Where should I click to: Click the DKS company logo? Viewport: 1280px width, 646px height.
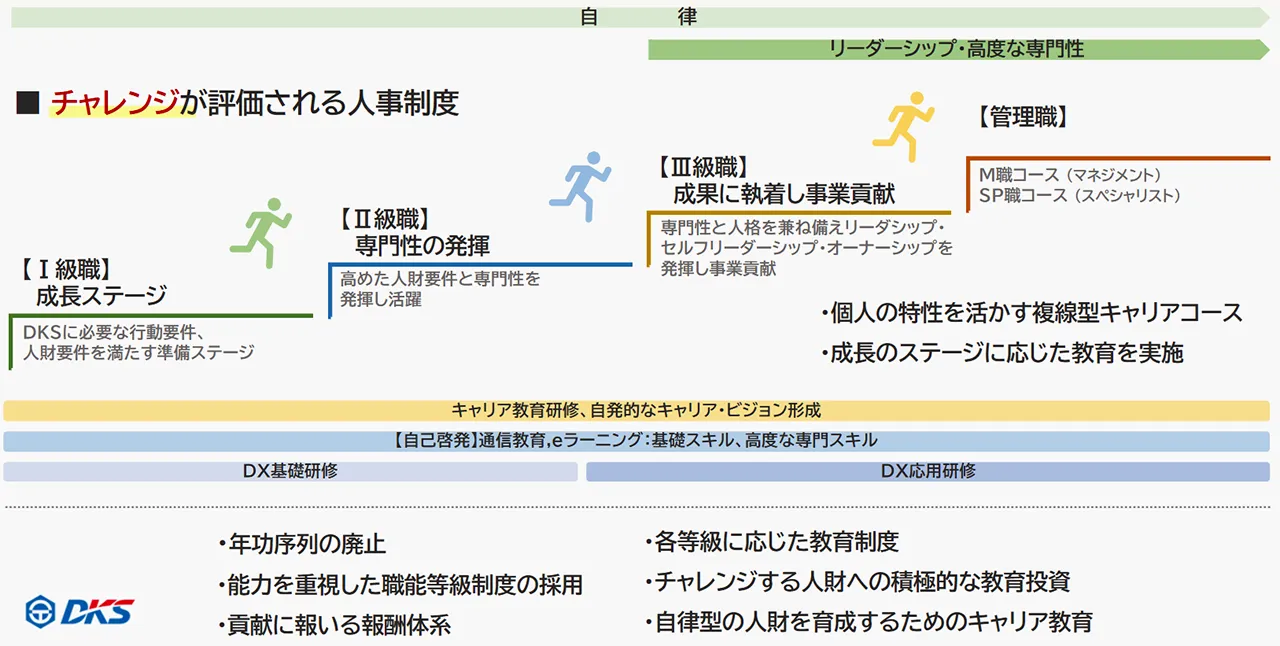pyautogui.click(x=80, y=611)
